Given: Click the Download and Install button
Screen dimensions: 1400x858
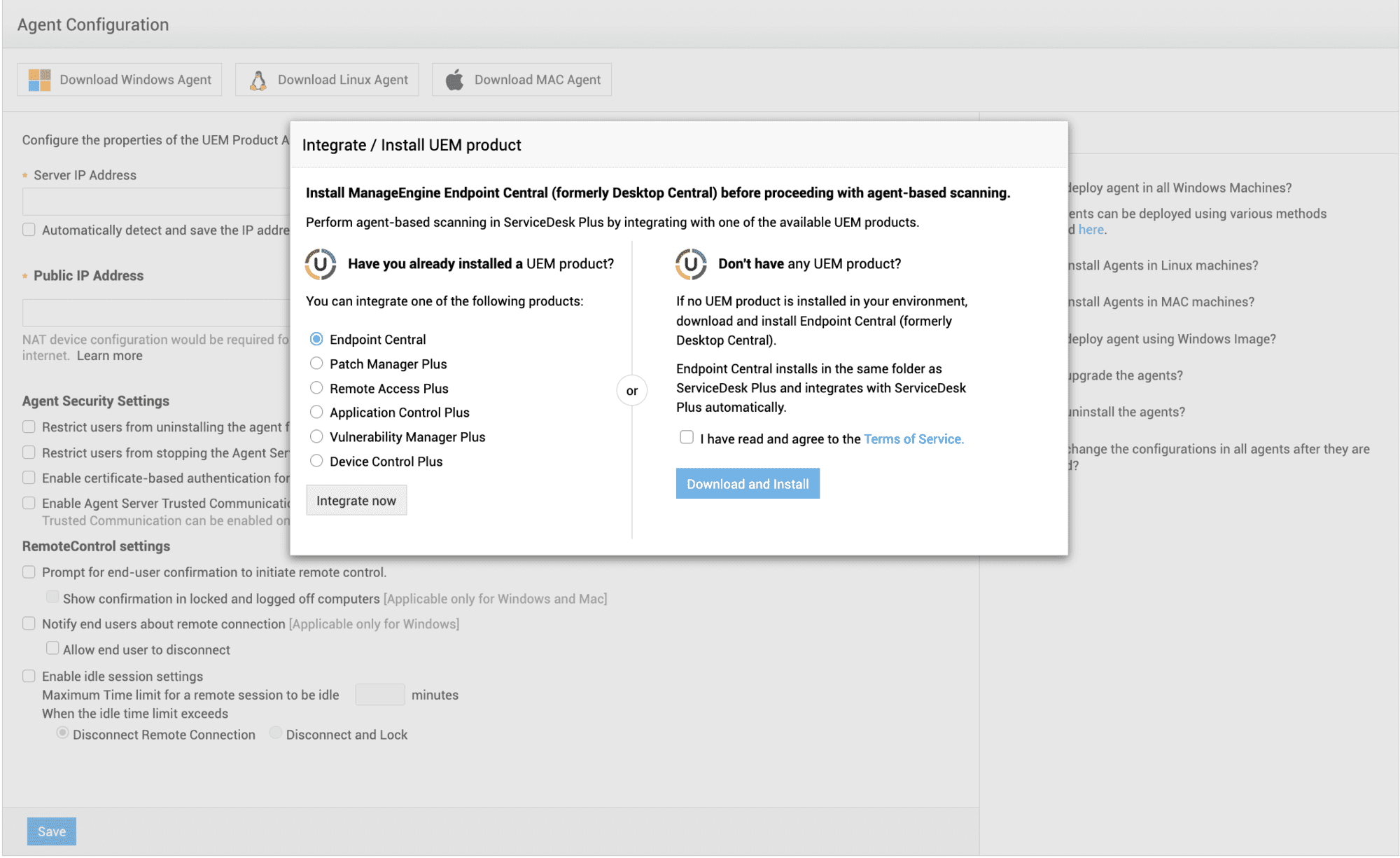Looking at the screenshot, I should 748,484.
